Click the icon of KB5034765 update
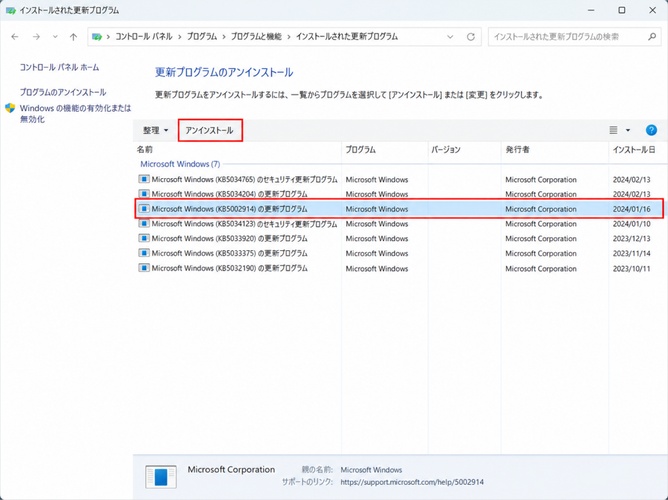Screen dimensions: 668x500 [144, 179]
